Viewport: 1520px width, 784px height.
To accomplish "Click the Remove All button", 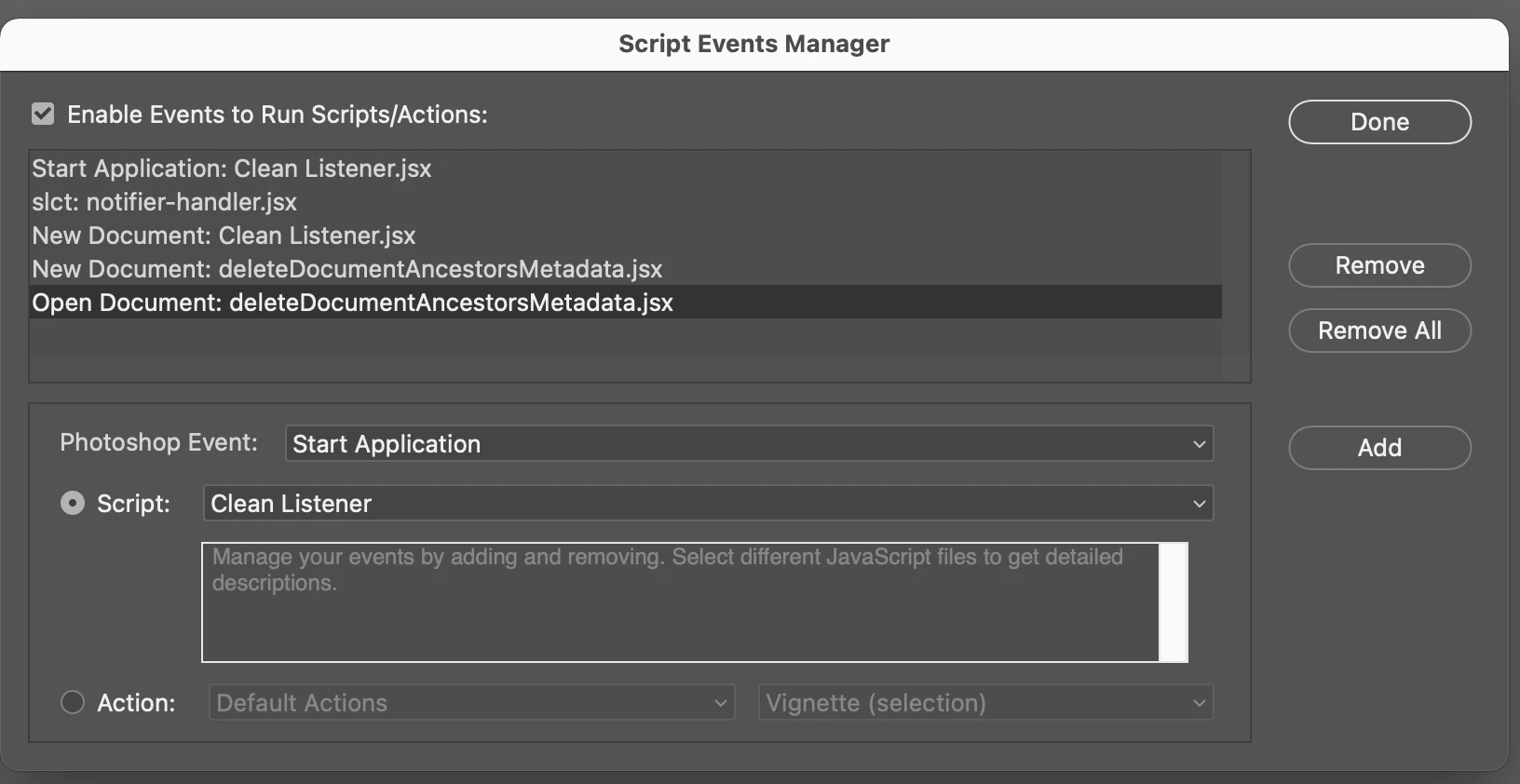I will click(1379, 331).
